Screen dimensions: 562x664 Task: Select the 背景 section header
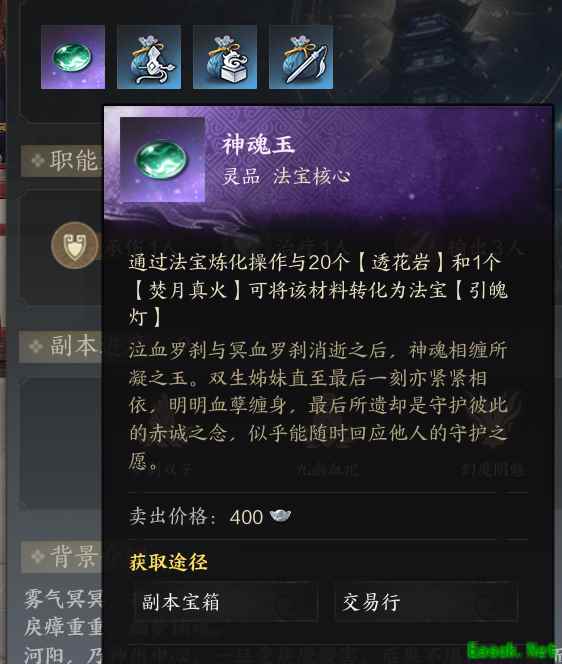click(62, 556)
